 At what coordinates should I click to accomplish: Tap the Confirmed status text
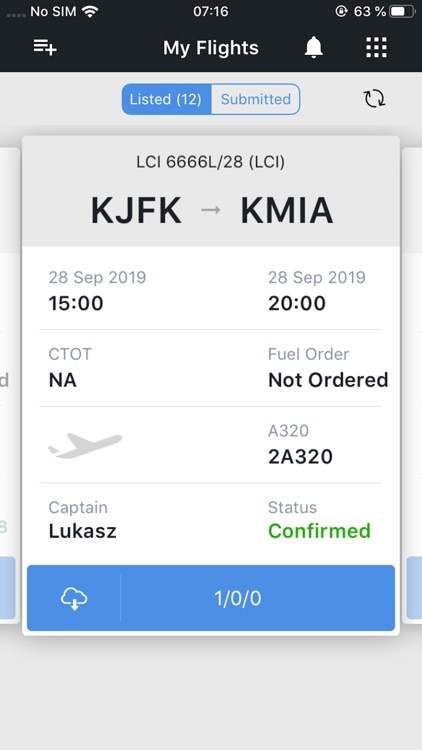click(319, 531)
